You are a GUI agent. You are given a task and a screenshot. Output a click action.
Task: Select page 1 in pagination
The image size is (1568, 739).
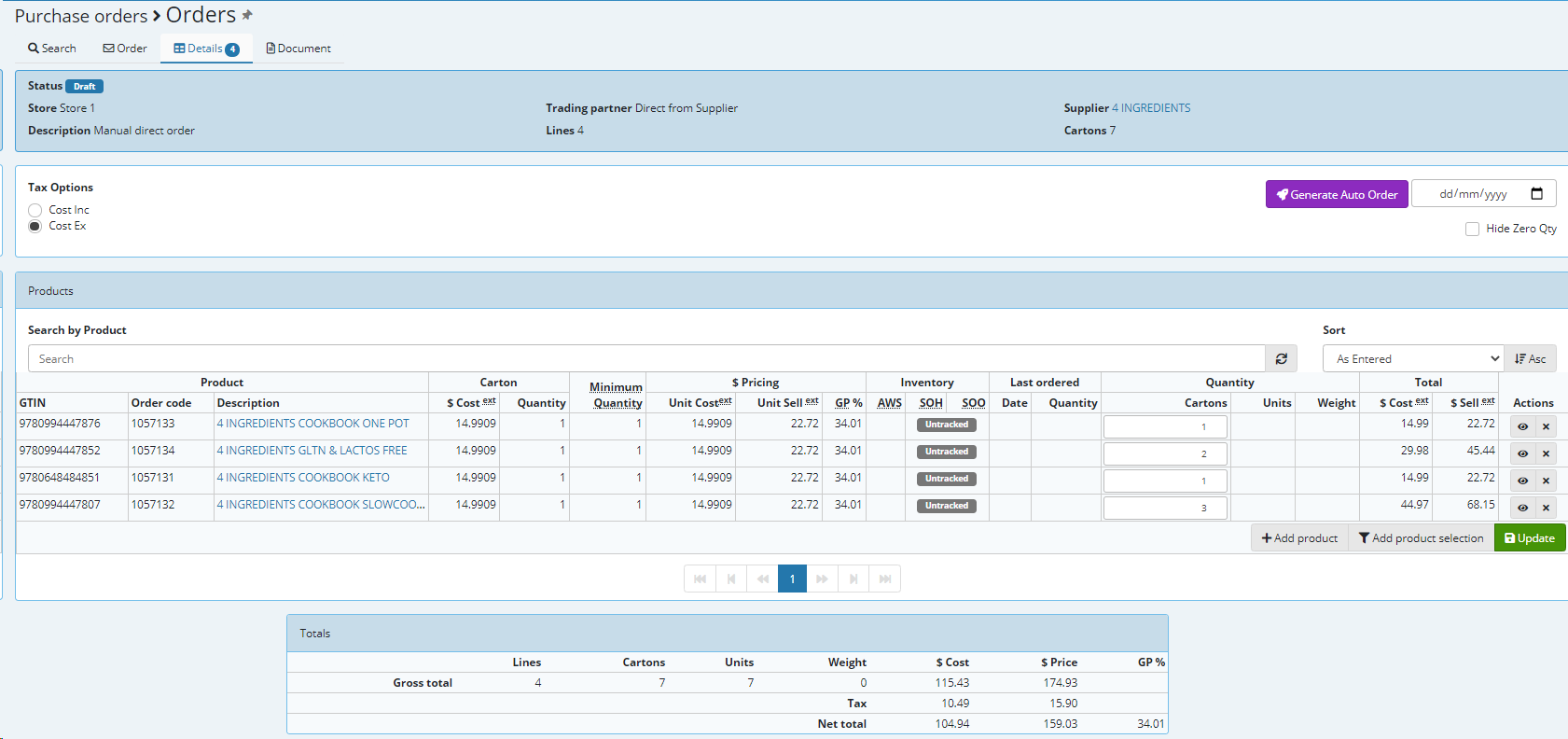tap(792, 579)
